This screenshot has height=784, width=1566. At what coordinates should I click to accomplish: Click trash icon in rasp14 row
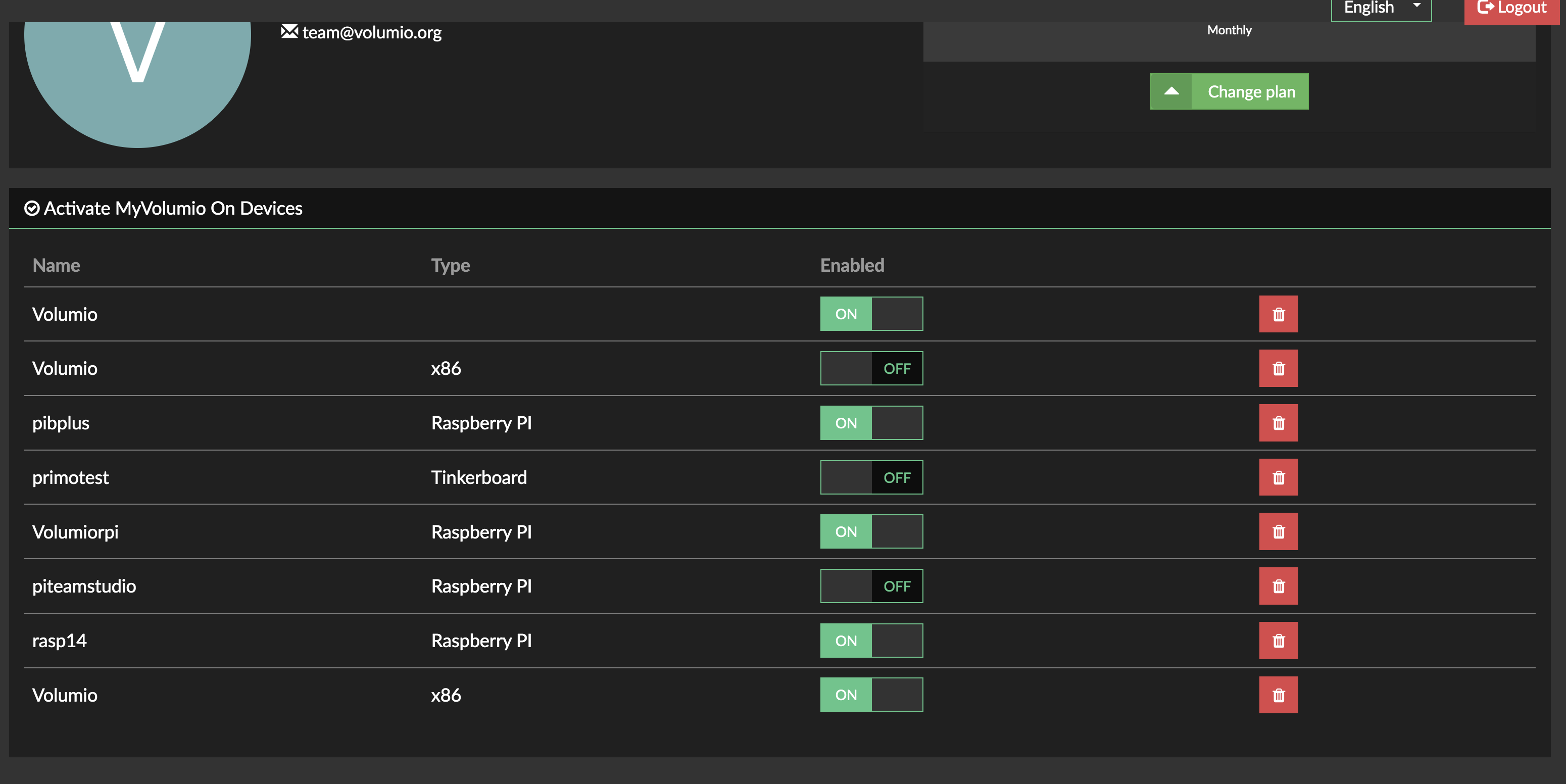coord(1278,641)
